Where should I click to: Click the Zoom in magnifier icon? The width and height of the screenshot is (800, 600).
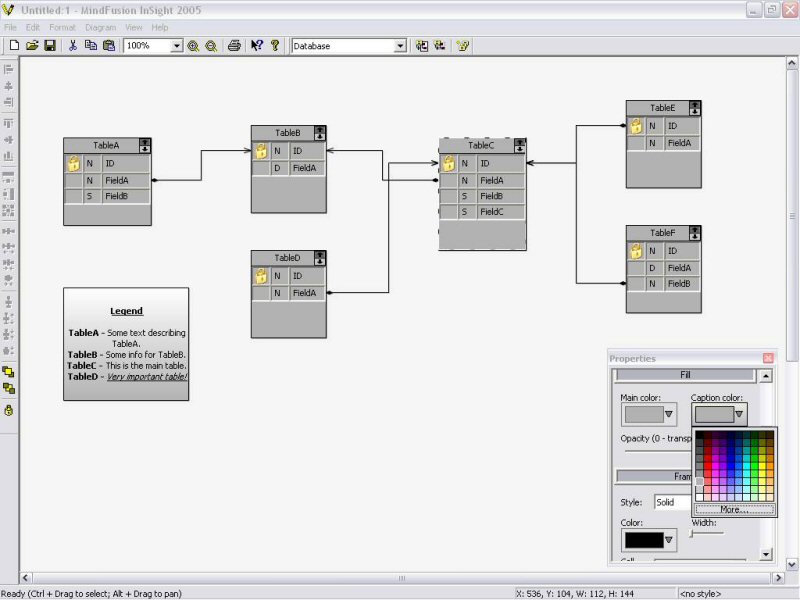[193, 46]
